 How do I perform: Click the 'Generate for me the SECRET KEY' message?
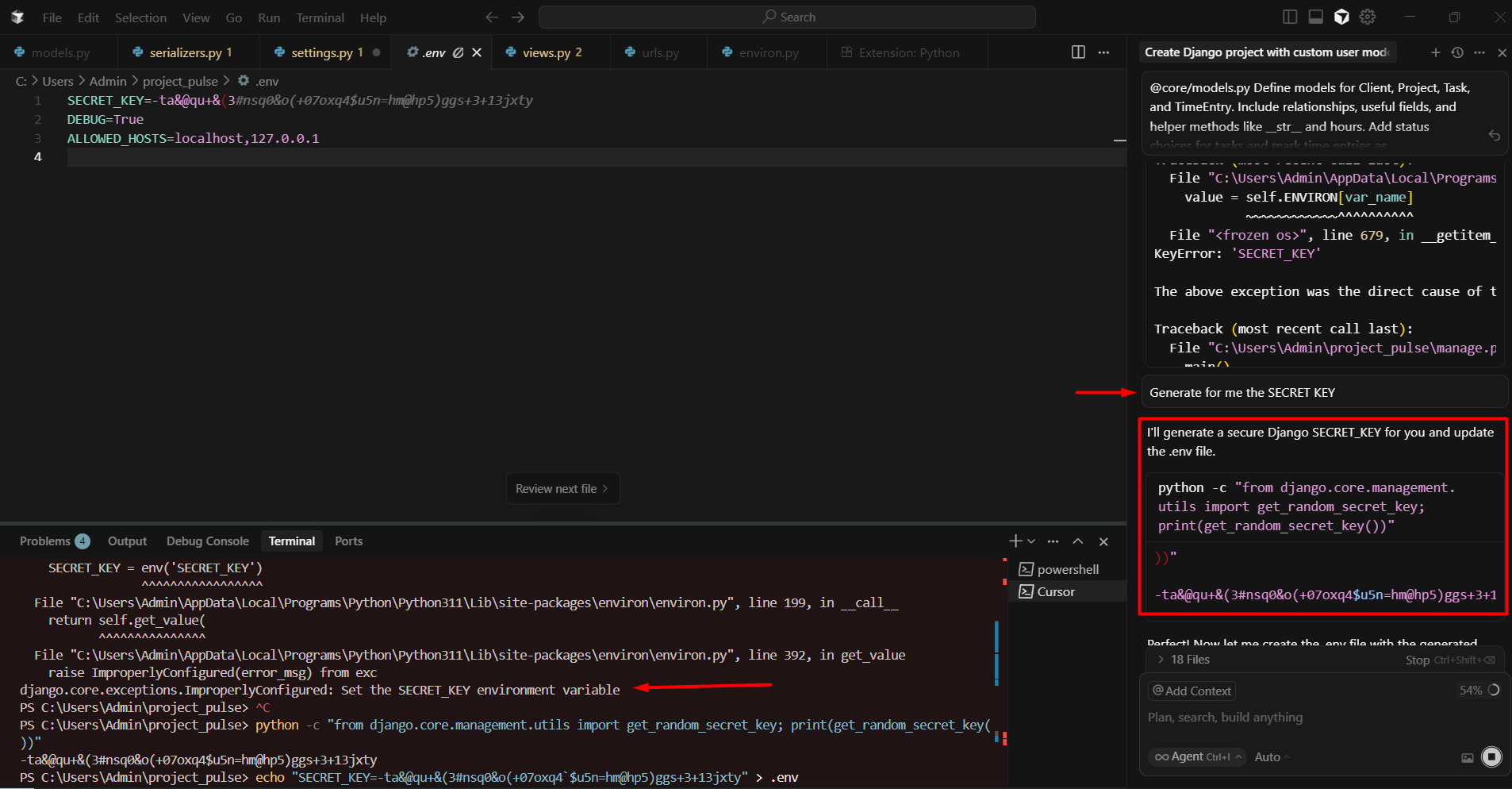[x=1324, y=392]
